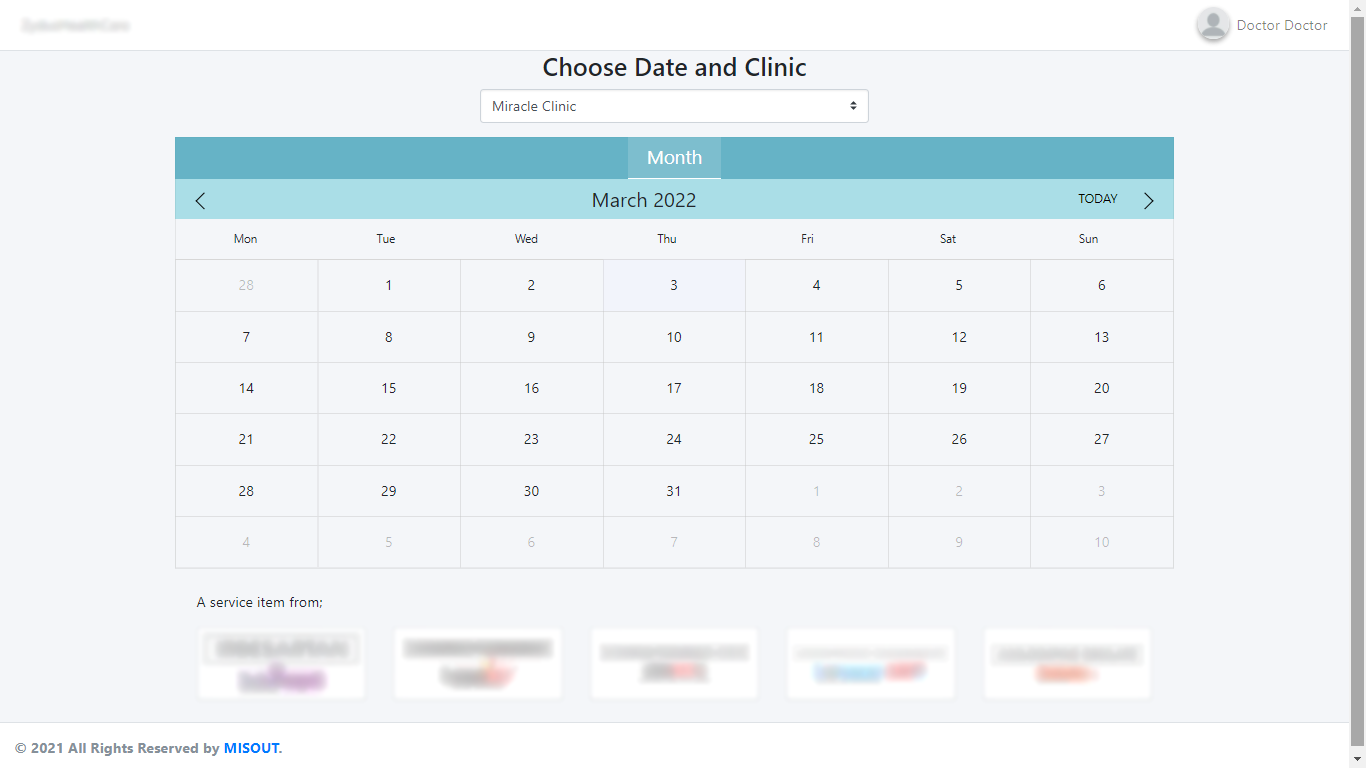This screenshot has height=768, width=1366.
Task: Open the MISOUT footer link
Action: (252, 748)
